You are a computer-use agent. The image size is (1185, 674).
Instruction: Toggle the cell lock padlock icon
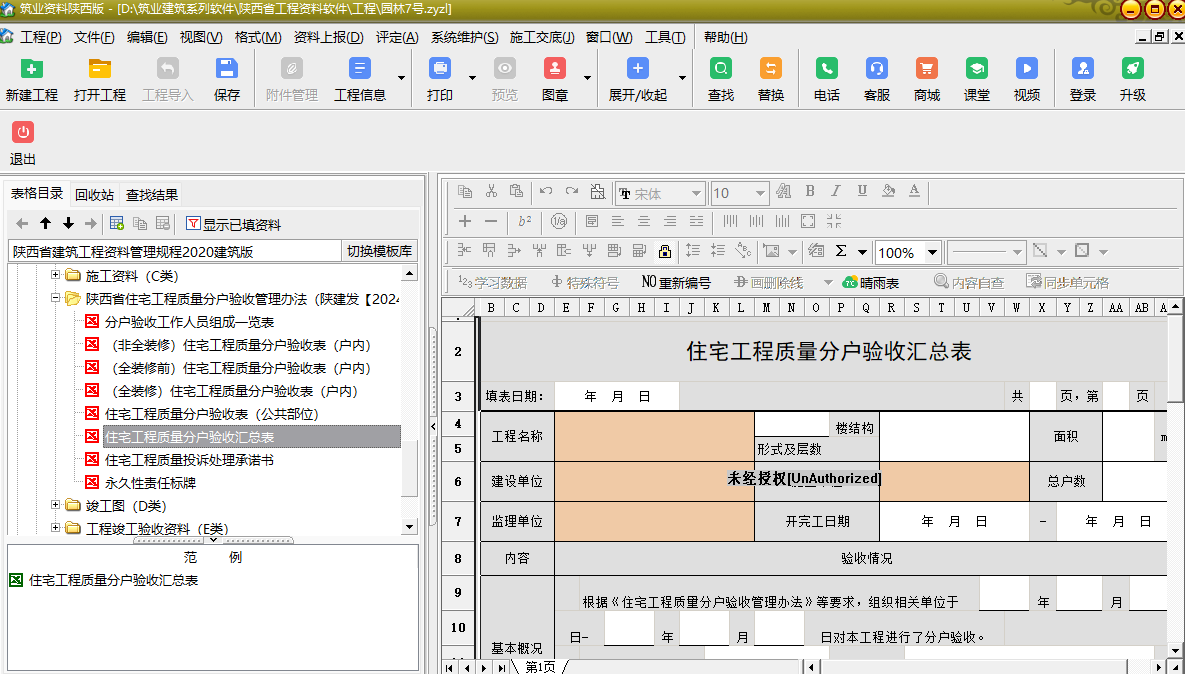(x=664, y=251)
